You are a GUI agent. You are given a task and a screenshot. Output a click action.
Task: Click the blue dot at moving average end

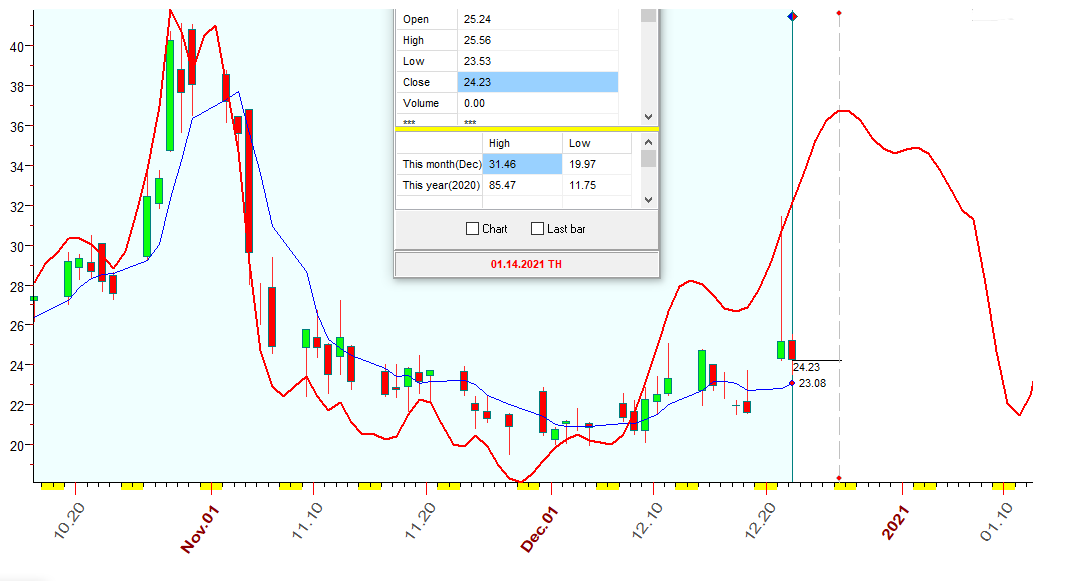click(792, 383)
